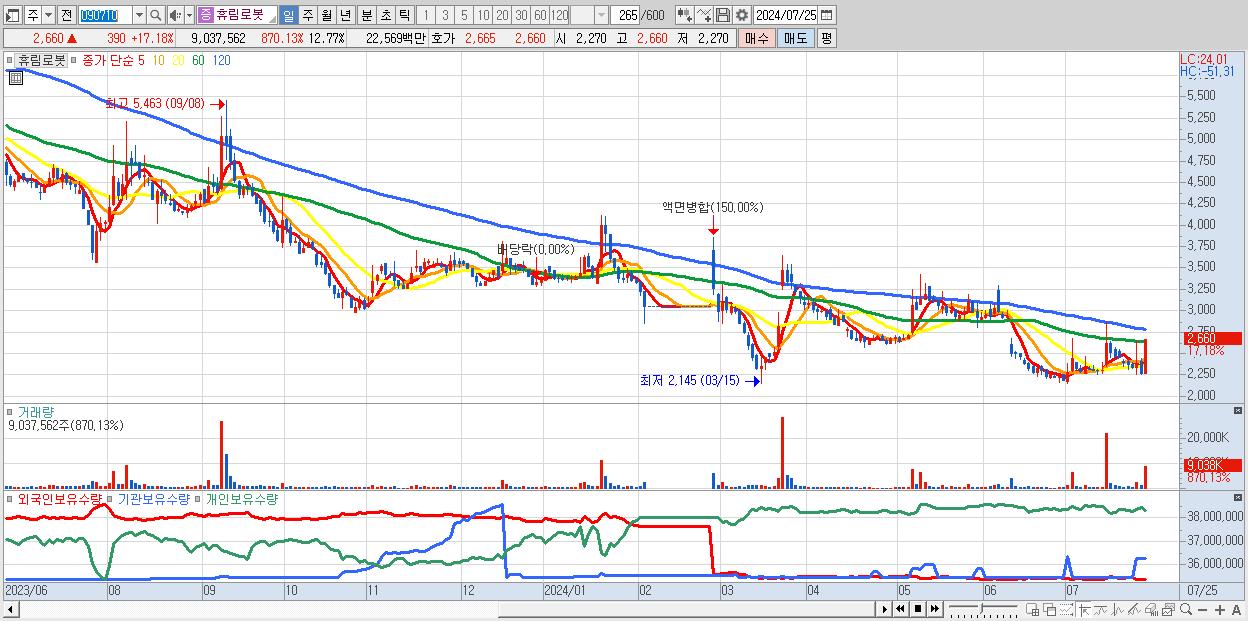
Task: Click the 외국인보유수량 legend label
Action: [60, 498]
